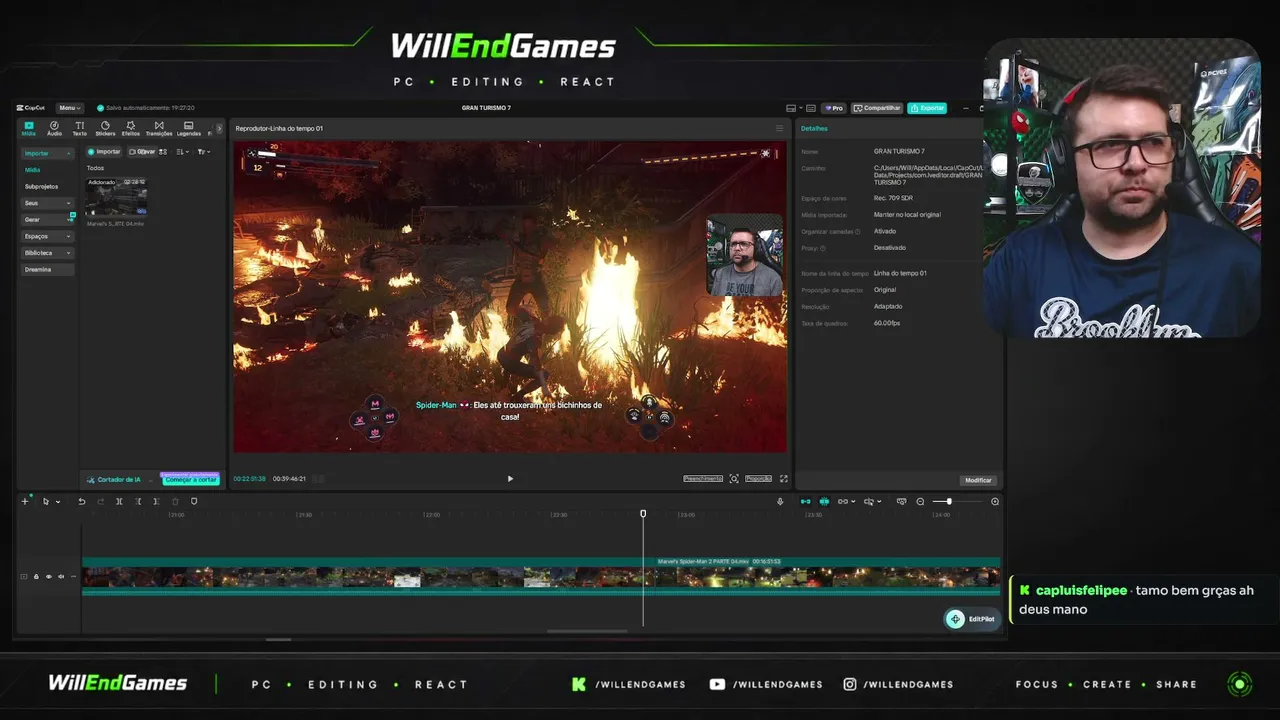The height and width of the screenshot is (720, 1280).
Task: Split the clip at the playhead
Action: (119, 501)
